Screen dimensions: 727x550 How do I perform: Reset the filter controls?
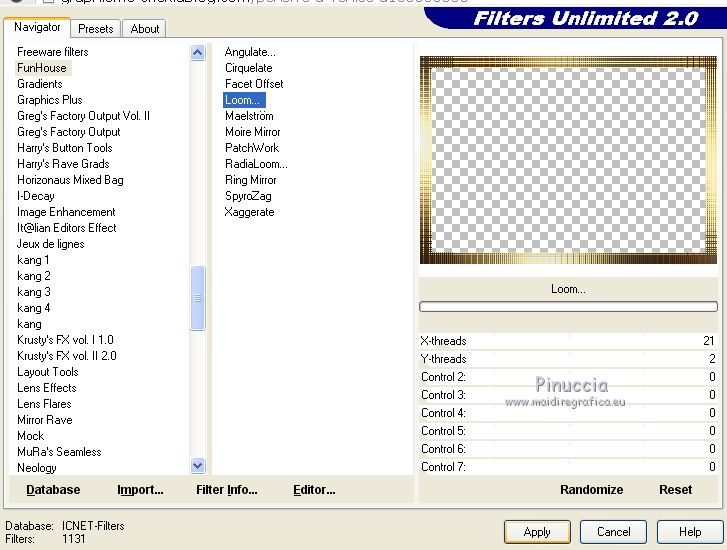point(676,490)
